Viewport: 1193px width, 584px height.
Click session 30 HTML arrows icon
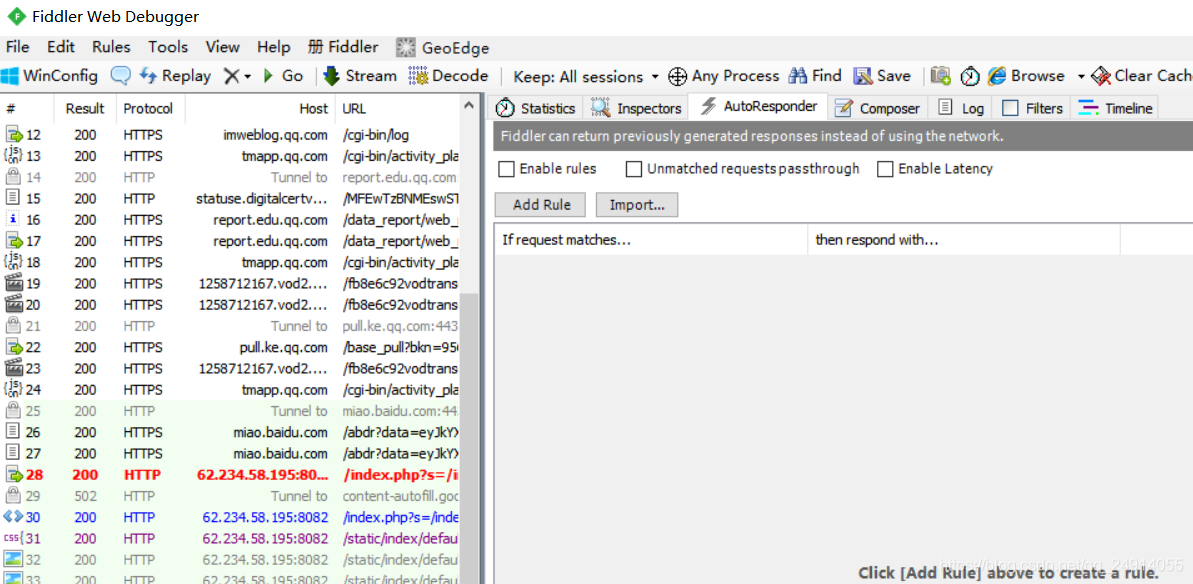click(13, 517)
